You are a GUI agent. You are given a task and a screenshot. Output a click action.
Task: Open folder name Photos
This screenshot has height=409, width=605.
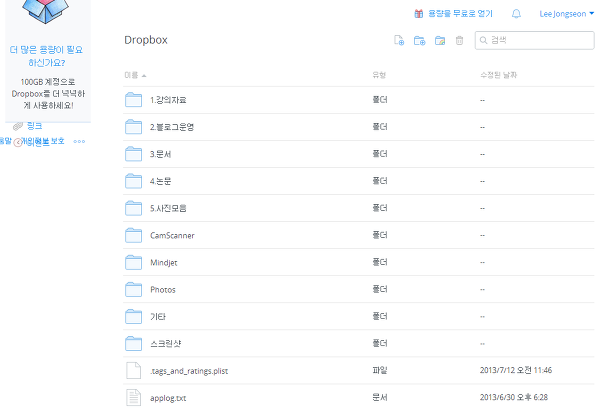(x=163, y=289)
